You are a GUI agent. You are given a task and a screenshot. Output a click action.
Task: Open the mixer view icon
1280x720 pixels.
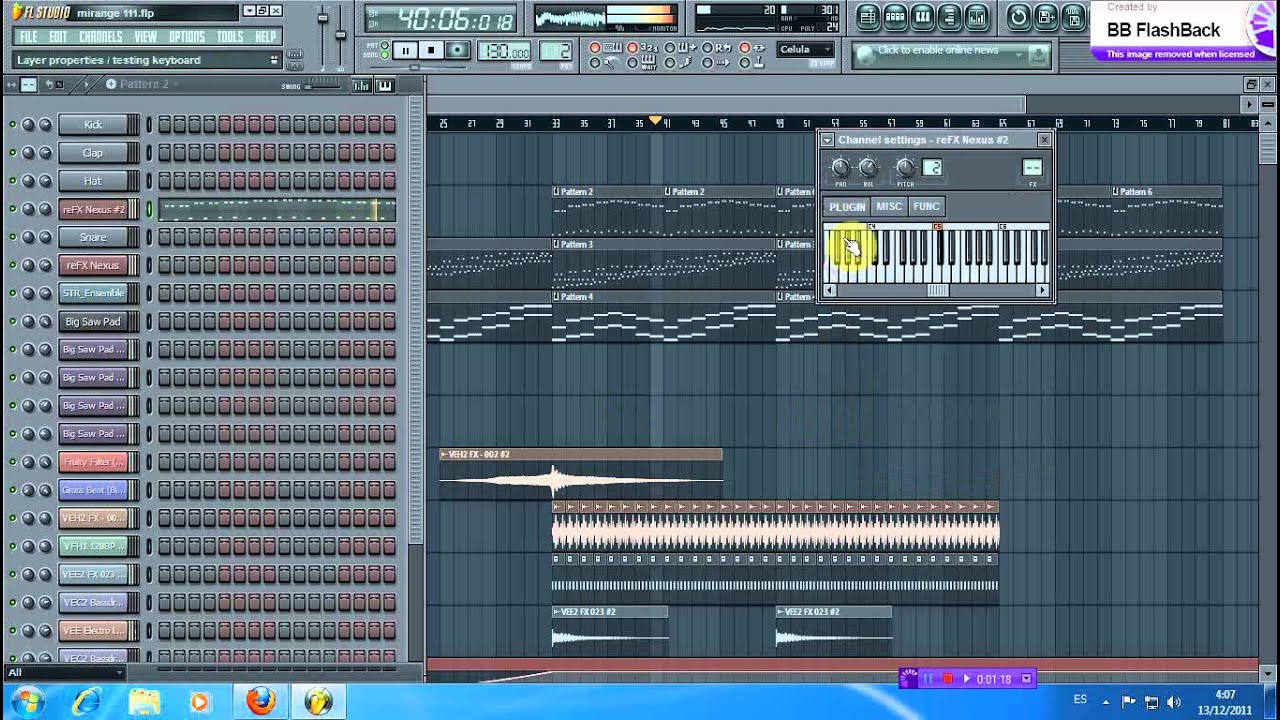click(x=977, y=17)
